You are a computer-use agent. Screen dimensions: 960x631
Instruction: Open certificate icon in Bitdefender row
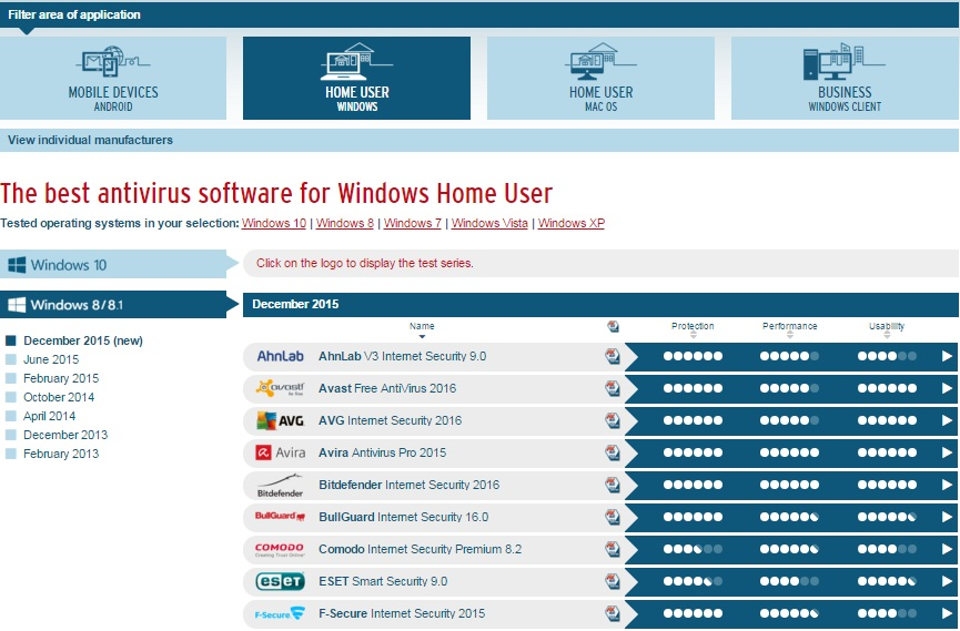(x=612, y=485)
